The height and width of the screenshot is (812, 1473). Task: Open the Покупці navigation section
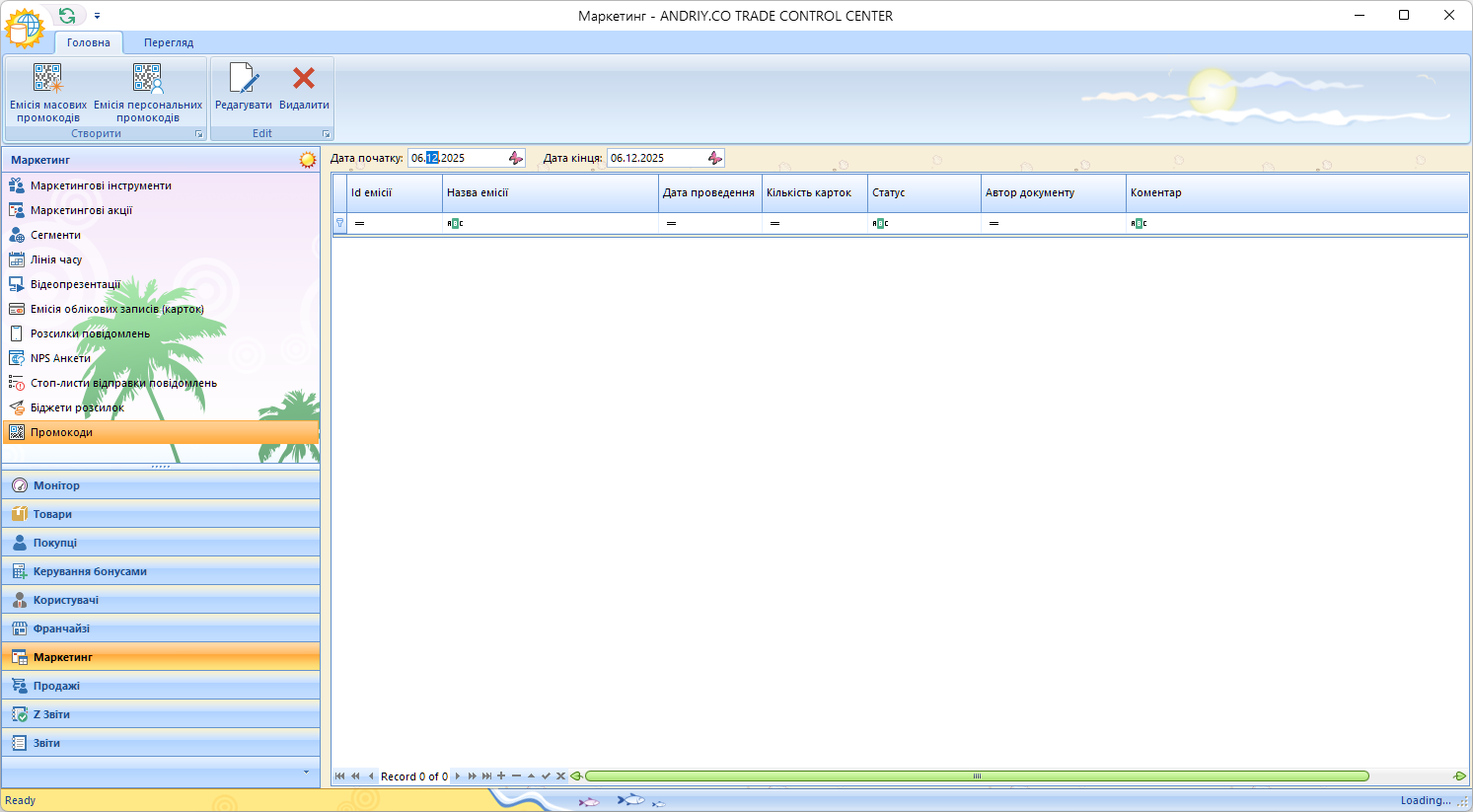coord(55,543)
